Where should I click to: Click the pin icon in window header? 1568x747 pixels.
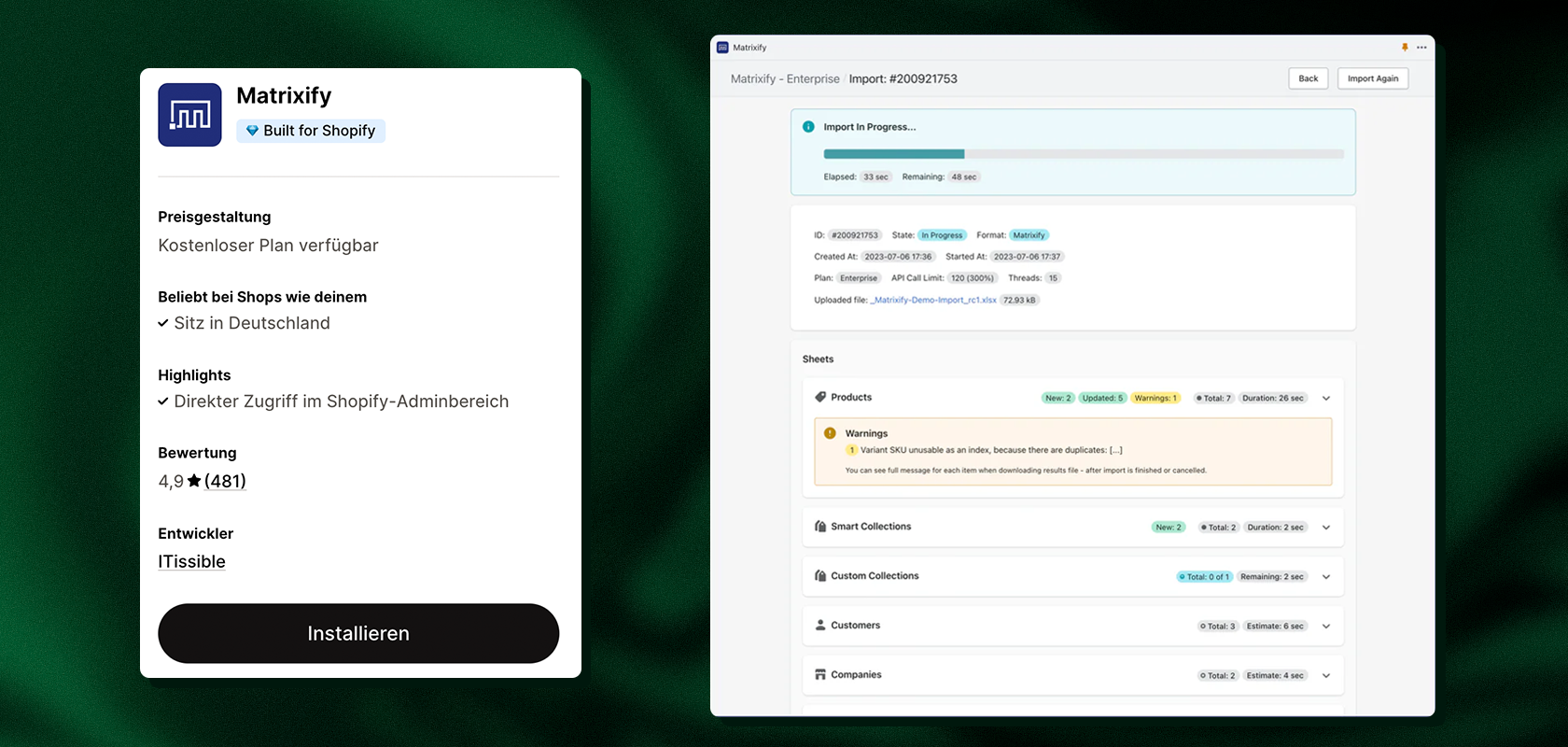click(x=1405, y=48)
